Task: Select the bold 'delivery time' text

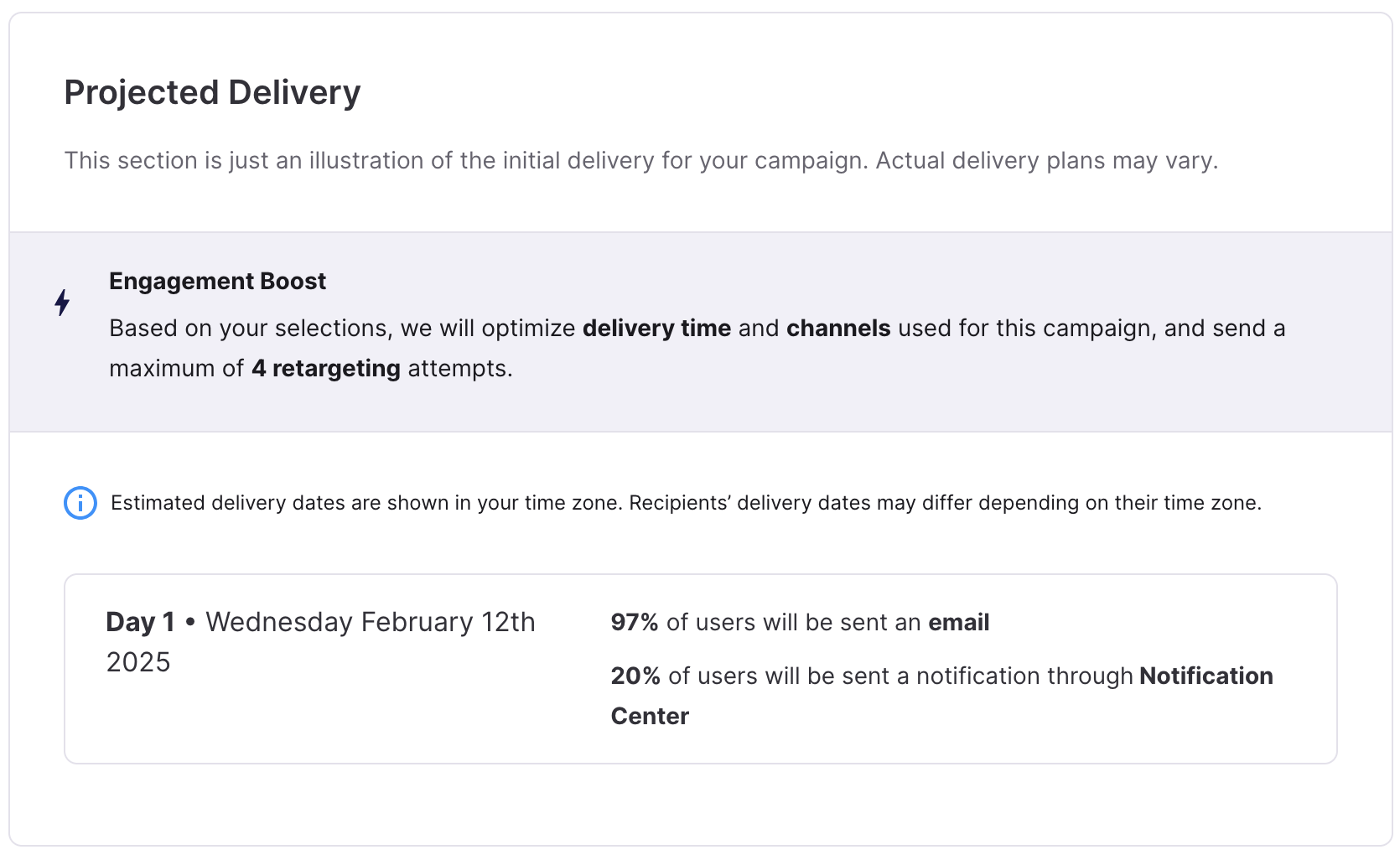Action: coord(656,328)
